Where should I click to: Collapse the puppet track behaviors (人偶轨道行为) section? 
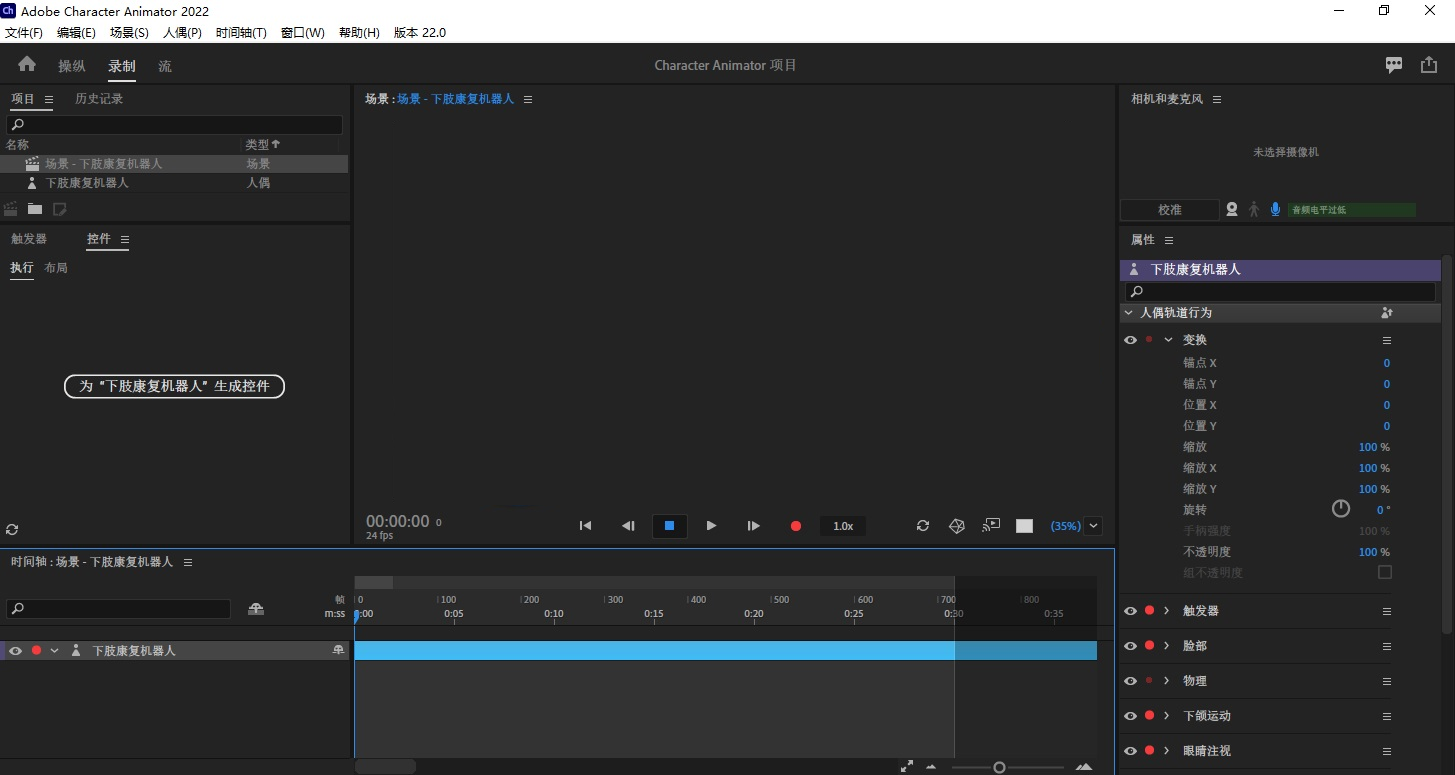1129,313
